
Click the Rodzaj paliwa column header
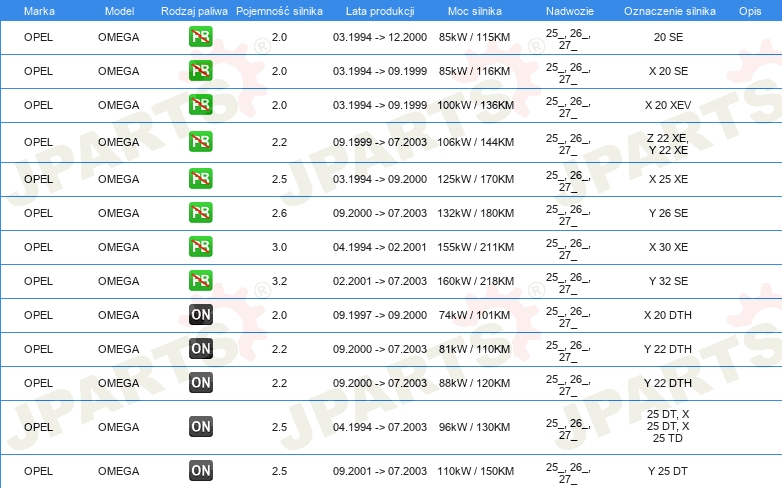[x=194, y=11]
